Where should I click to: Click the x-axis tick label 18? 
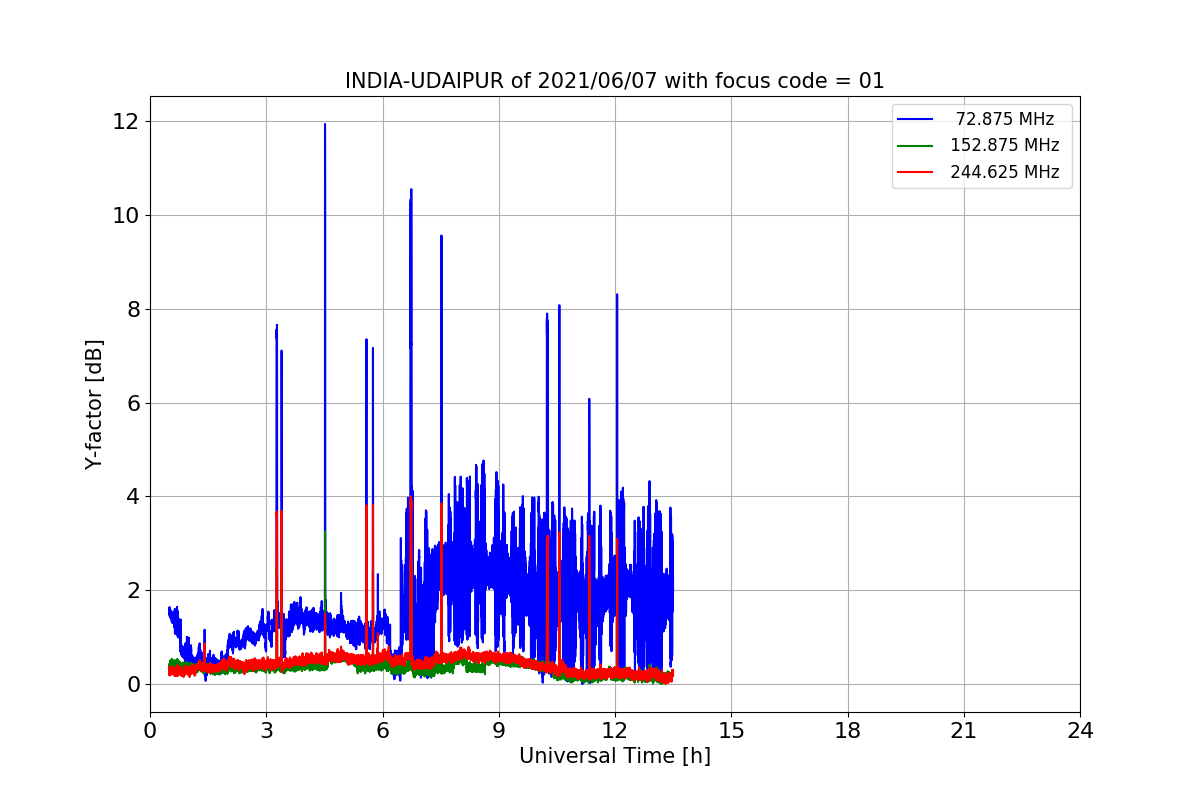[x=848, y=731]
